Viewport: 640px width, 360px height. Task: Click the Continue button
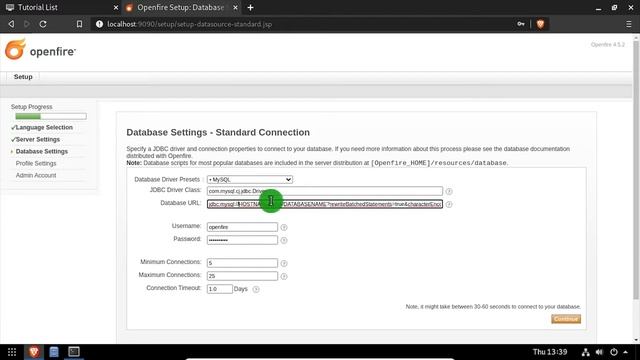pyautogui.click(x=566, y=319)
